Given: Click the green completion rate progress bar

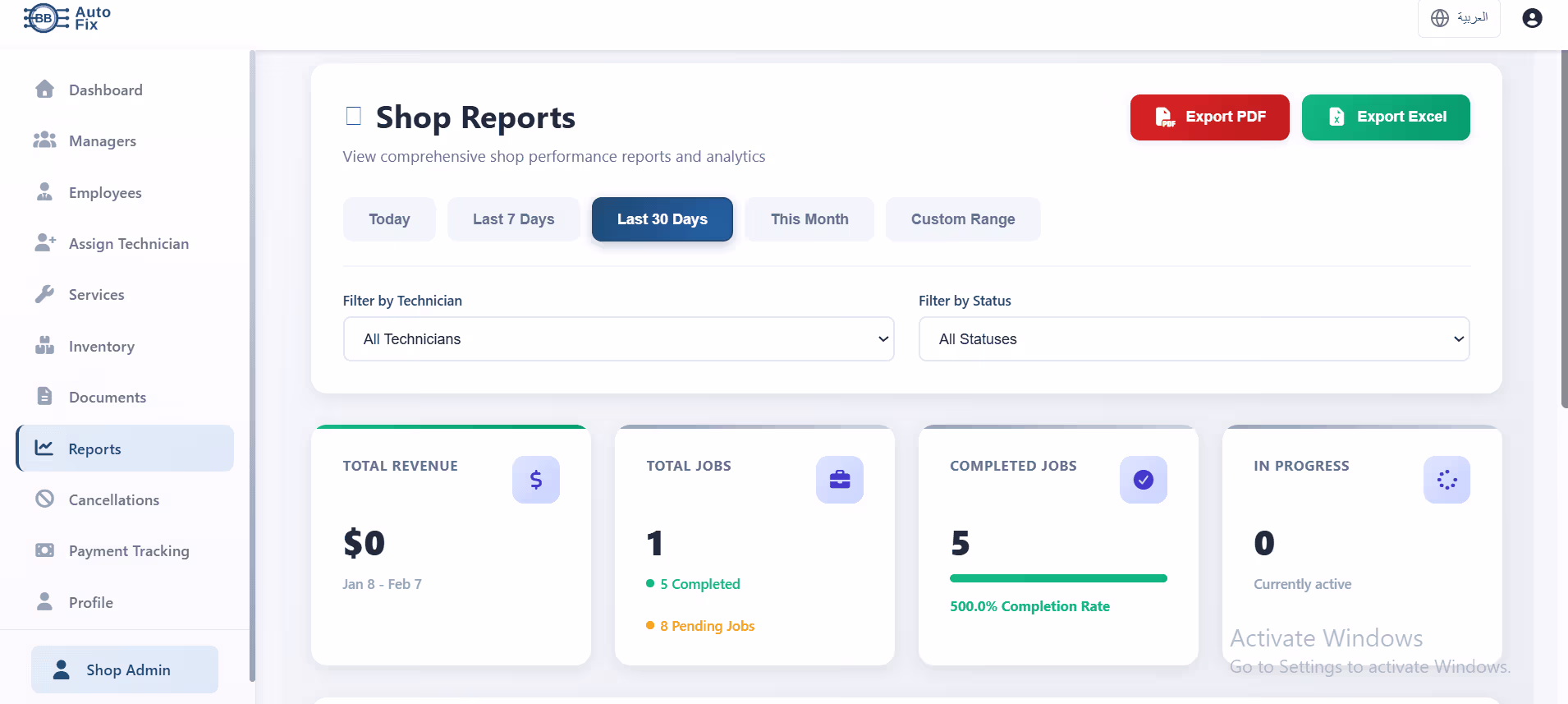Looking at the screenshot, I should pos(1058,578).
